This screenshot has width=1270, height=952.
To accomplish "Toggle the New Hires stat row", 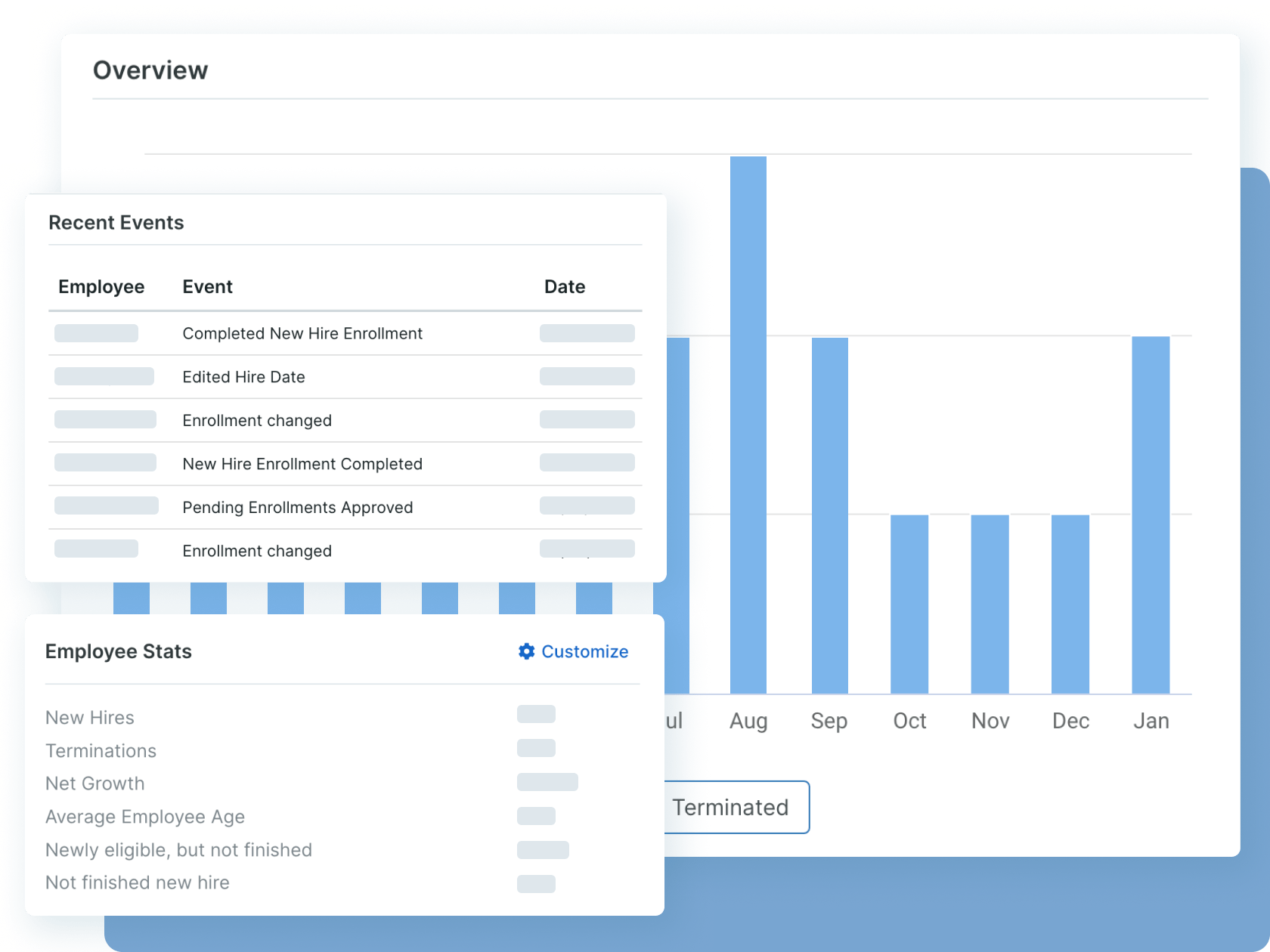I will point(90,717).
